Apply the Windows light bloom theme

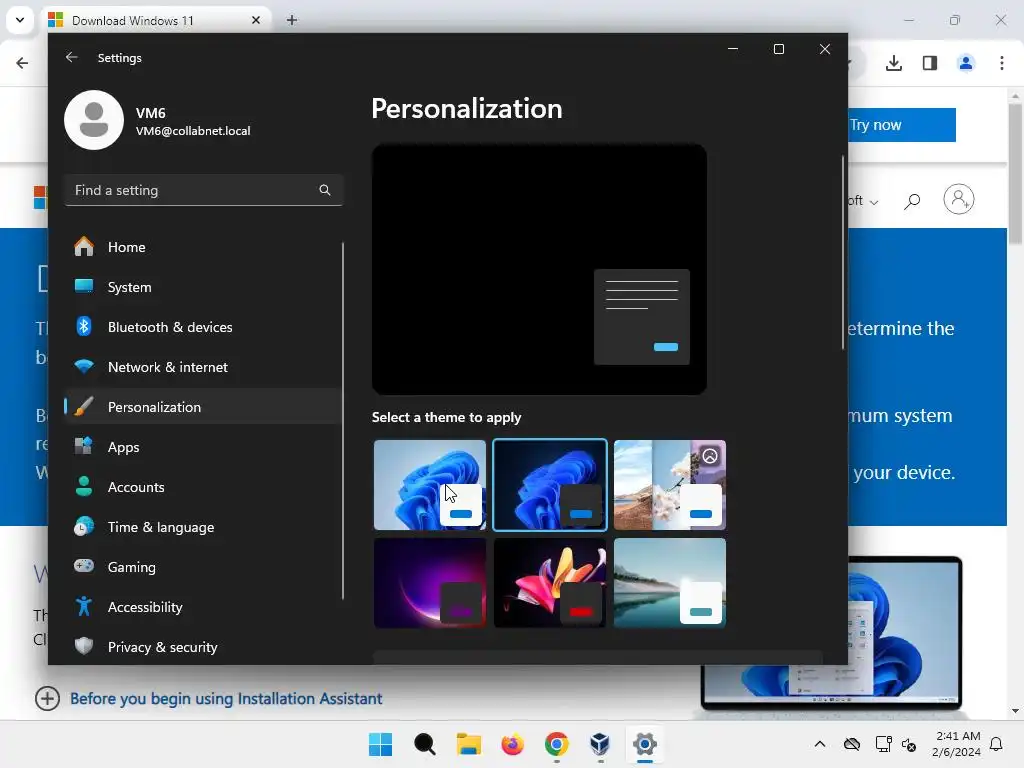click(430, 485)
